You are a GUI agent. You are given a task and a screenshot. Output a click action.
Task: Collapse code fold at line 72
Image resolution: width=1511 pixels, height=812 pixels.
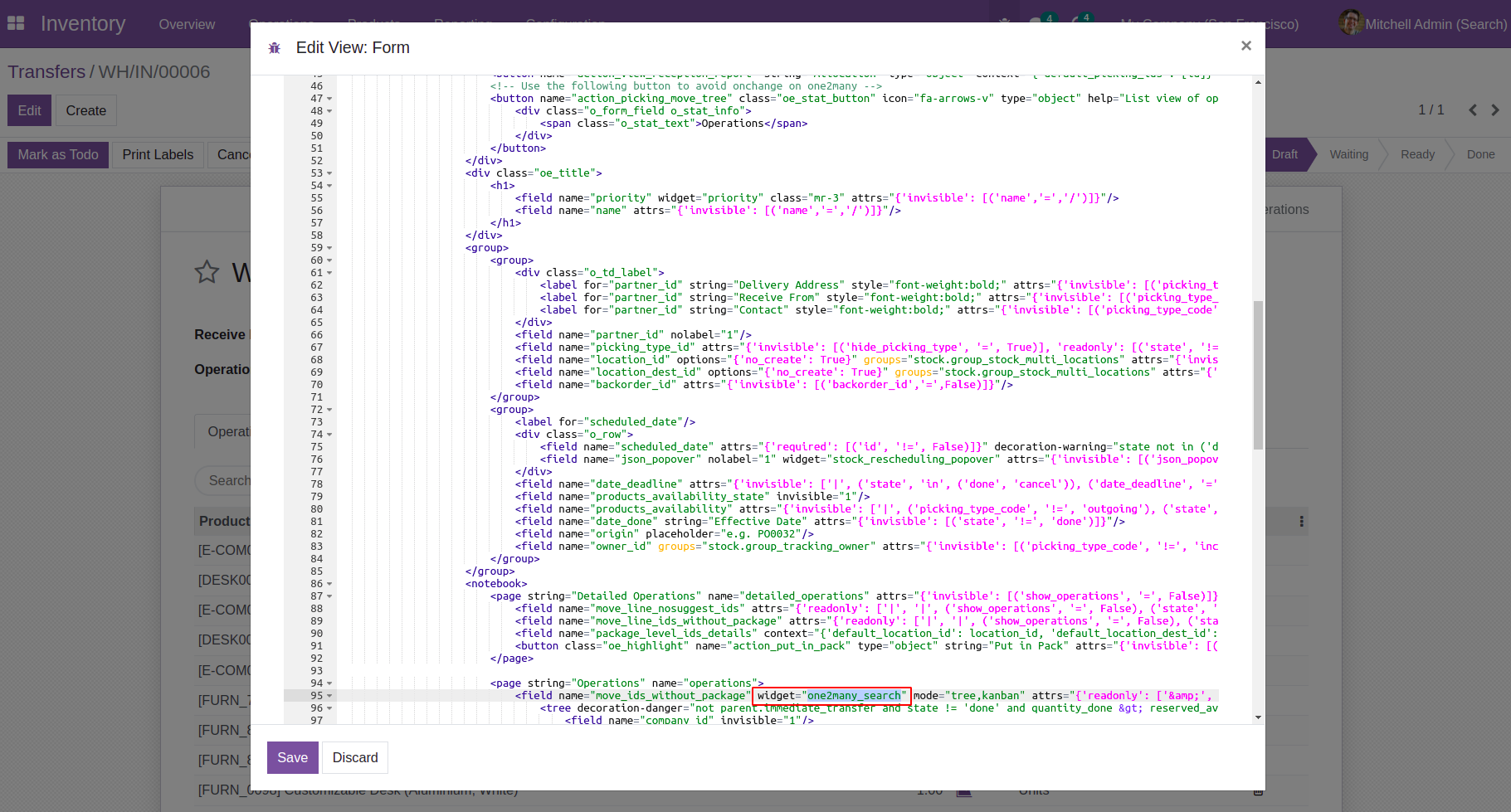click(x=329, y=410)
